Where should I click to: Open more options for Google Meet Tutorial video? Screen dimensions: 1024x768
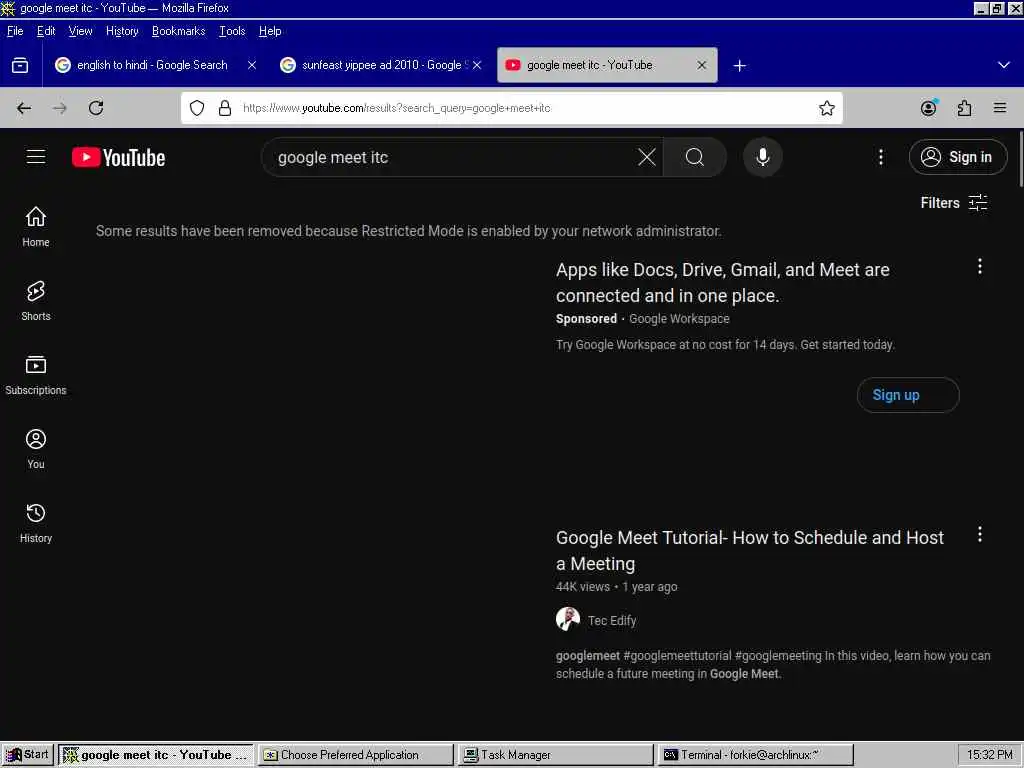coord(980,535)
